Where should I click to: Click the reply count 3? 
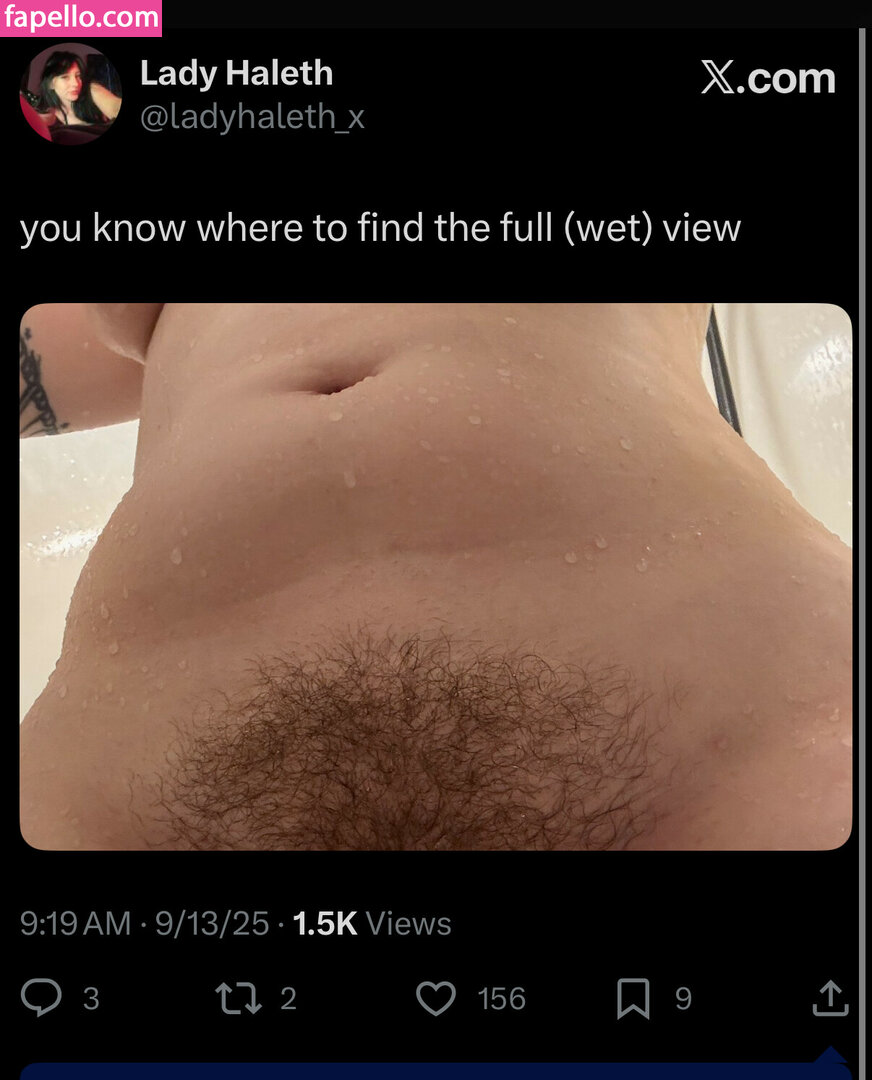coord(91,999)
